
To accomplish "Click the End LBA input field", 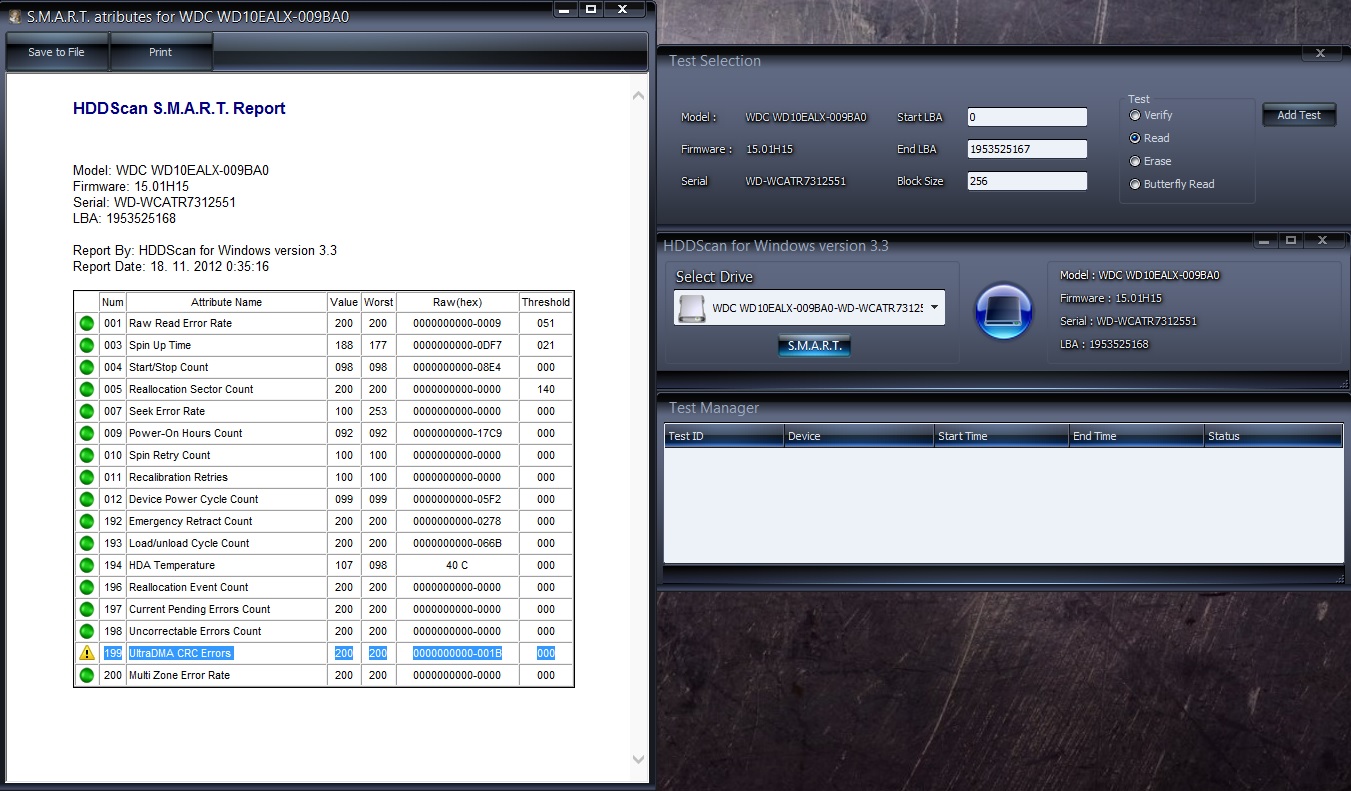I will click(1027, 149).
